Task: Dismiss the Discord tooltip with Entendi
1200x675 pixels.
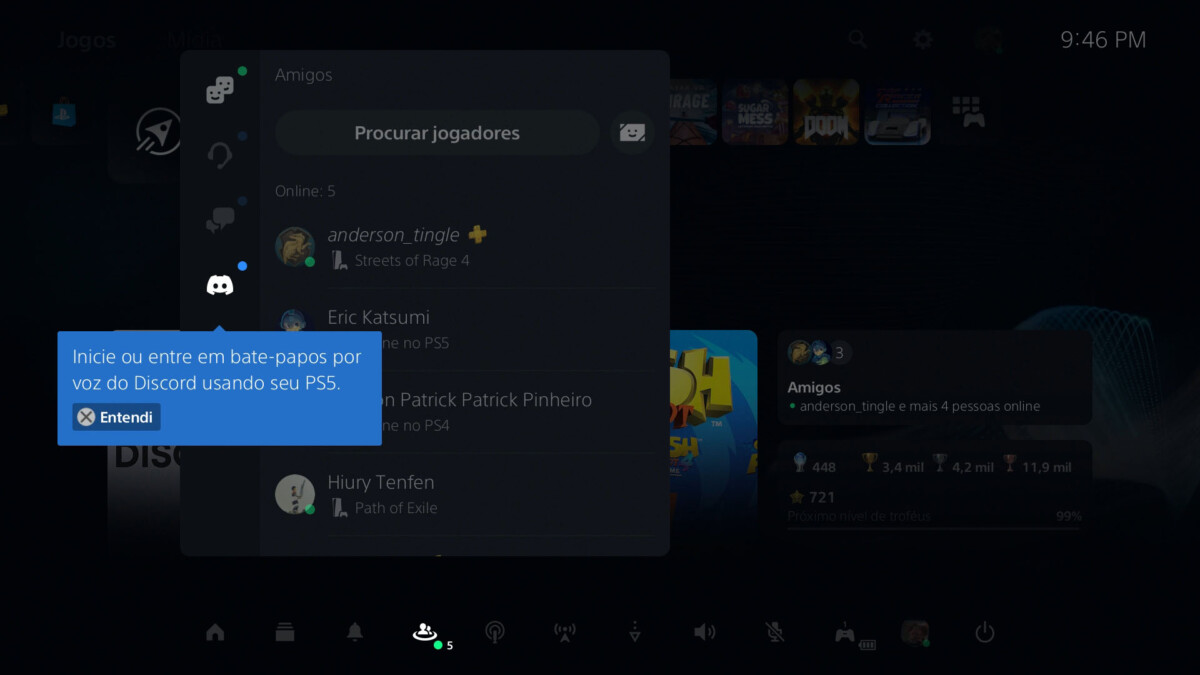Action: tap(116, 417)
